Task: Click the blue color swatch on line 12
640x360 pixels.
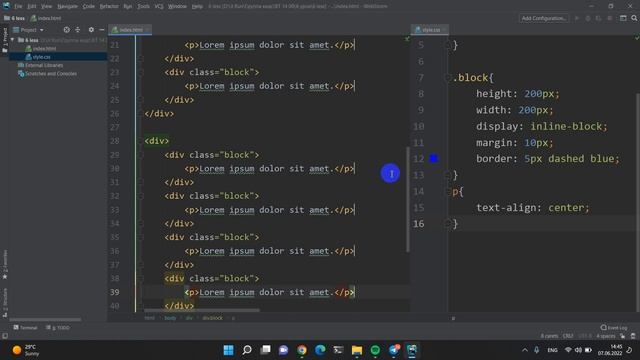Action: 433,159
